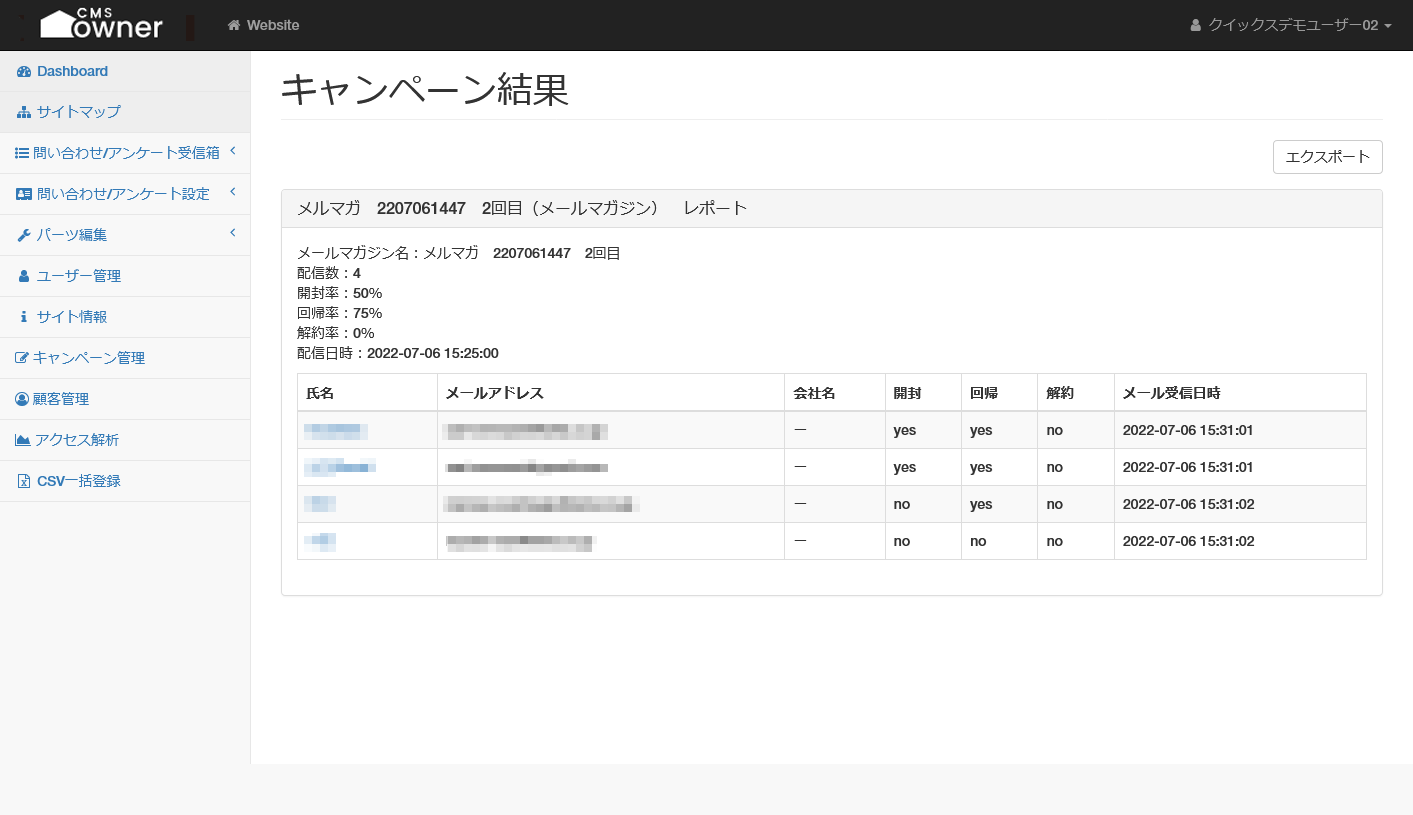This screenshot has width=1413, height=815.
Task: Click the home icon beside Website
Action: pyautogui.click(x=234, y=25)
